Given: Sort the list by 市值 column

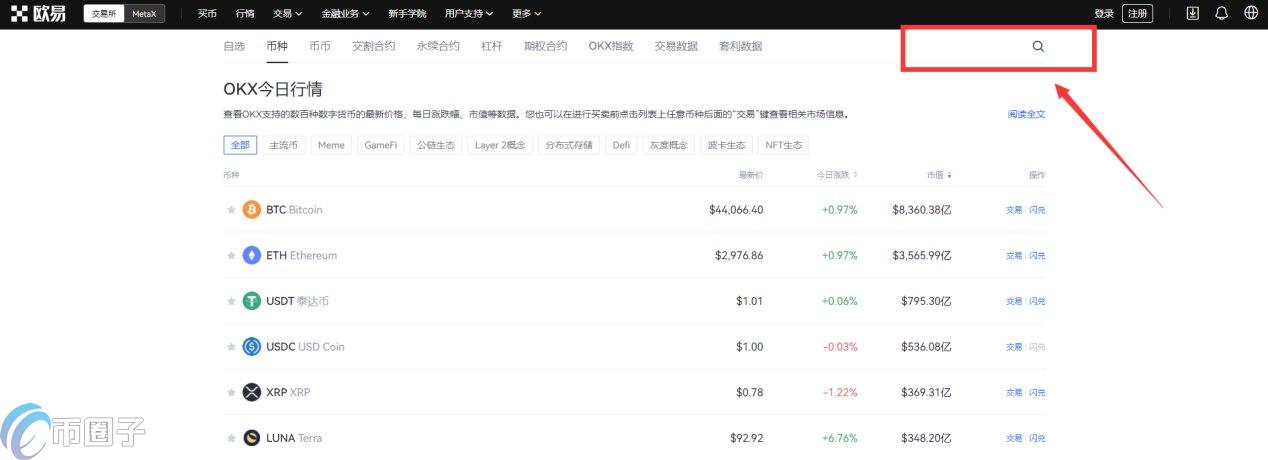Looking at the screenshot, I should (938, 175).
